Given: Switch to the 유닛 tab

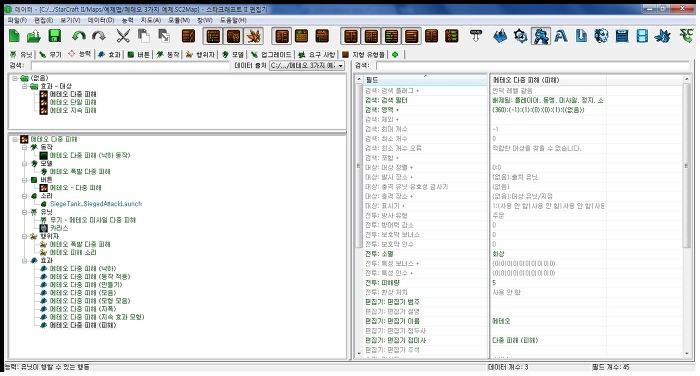Looking at the screenshot, I should (x=21, y=54).
